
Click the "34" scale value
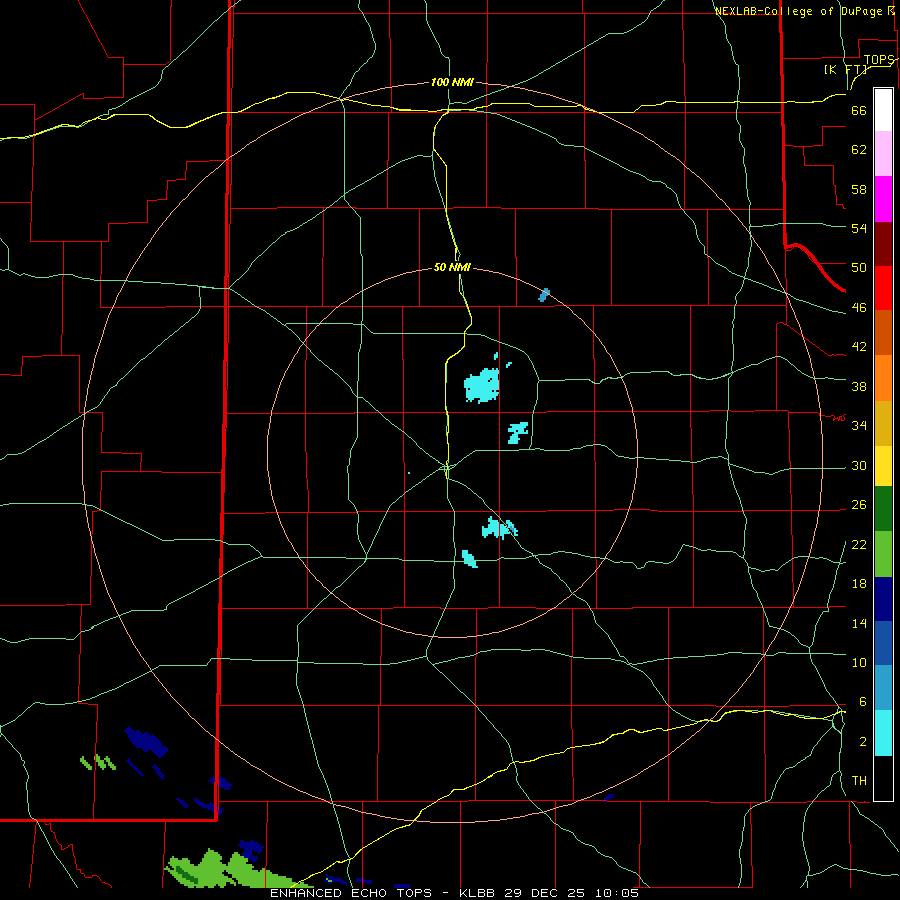859,425
